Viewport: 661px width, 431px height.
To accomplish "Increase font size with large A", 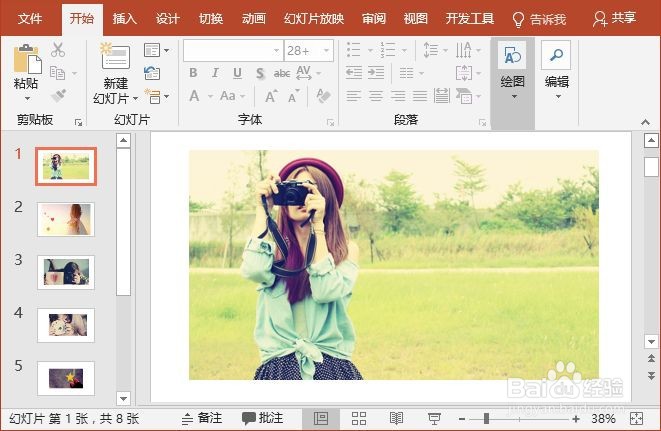I will coord(271,96).
